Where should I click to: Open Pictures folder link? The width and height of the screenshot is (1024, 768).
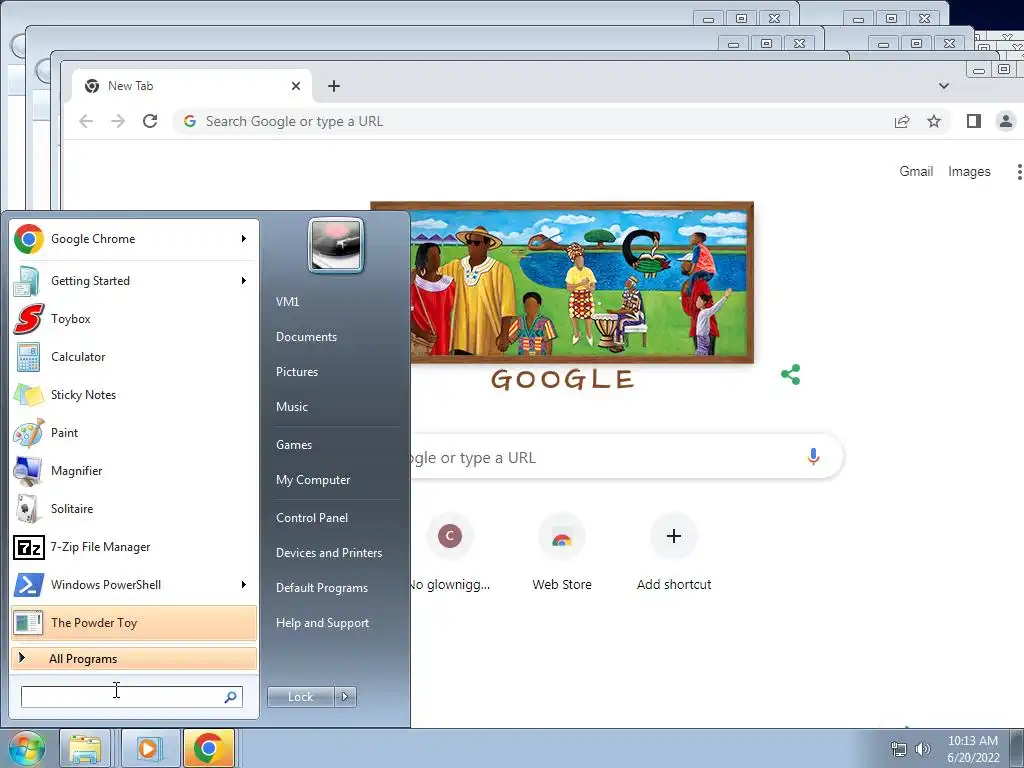(x=297, y=372)
